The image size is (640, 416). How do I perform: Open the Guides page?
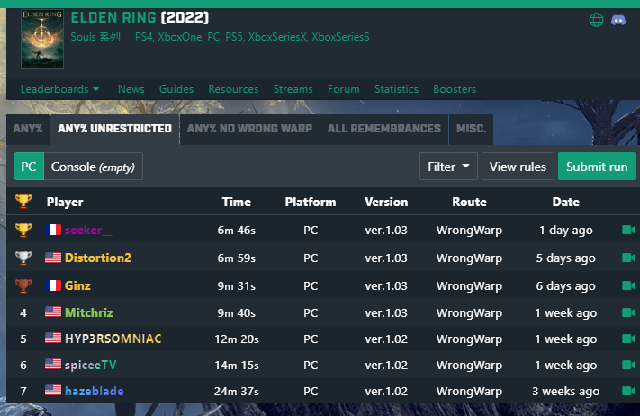tap(176, 89)
